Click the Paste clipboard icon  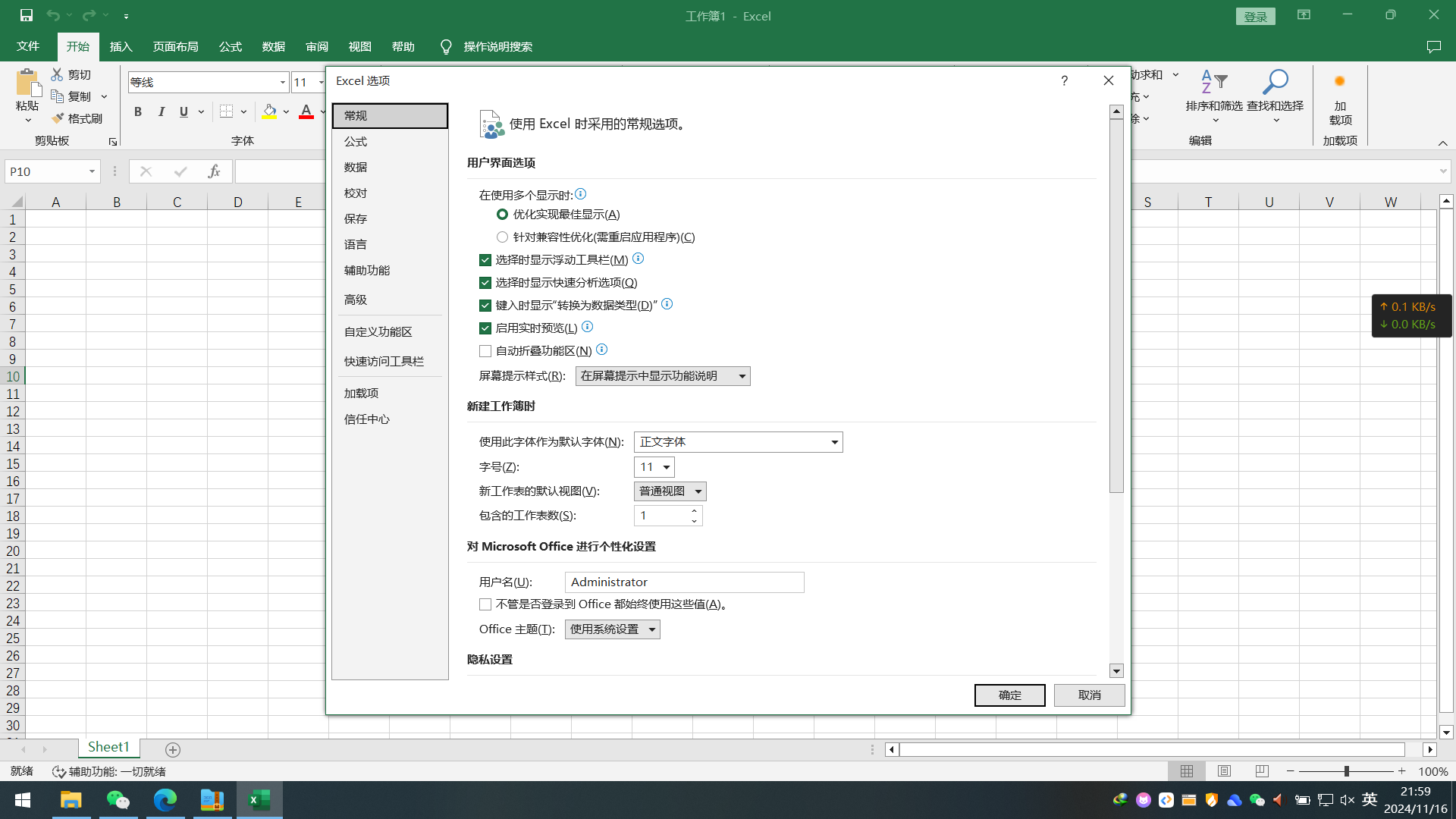click(x=27, y=83)
